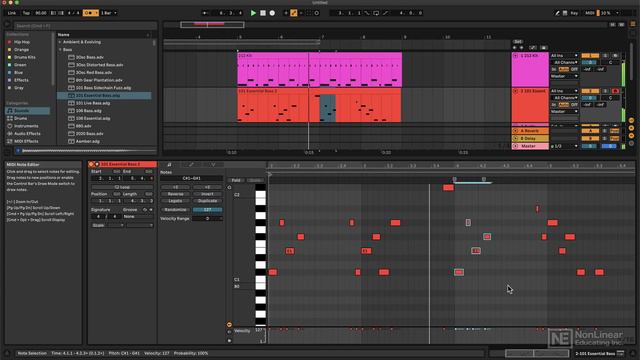Open the Audio Effects category
The height and width of the screenshot is (360, 640).
click(x=27, y=133)
